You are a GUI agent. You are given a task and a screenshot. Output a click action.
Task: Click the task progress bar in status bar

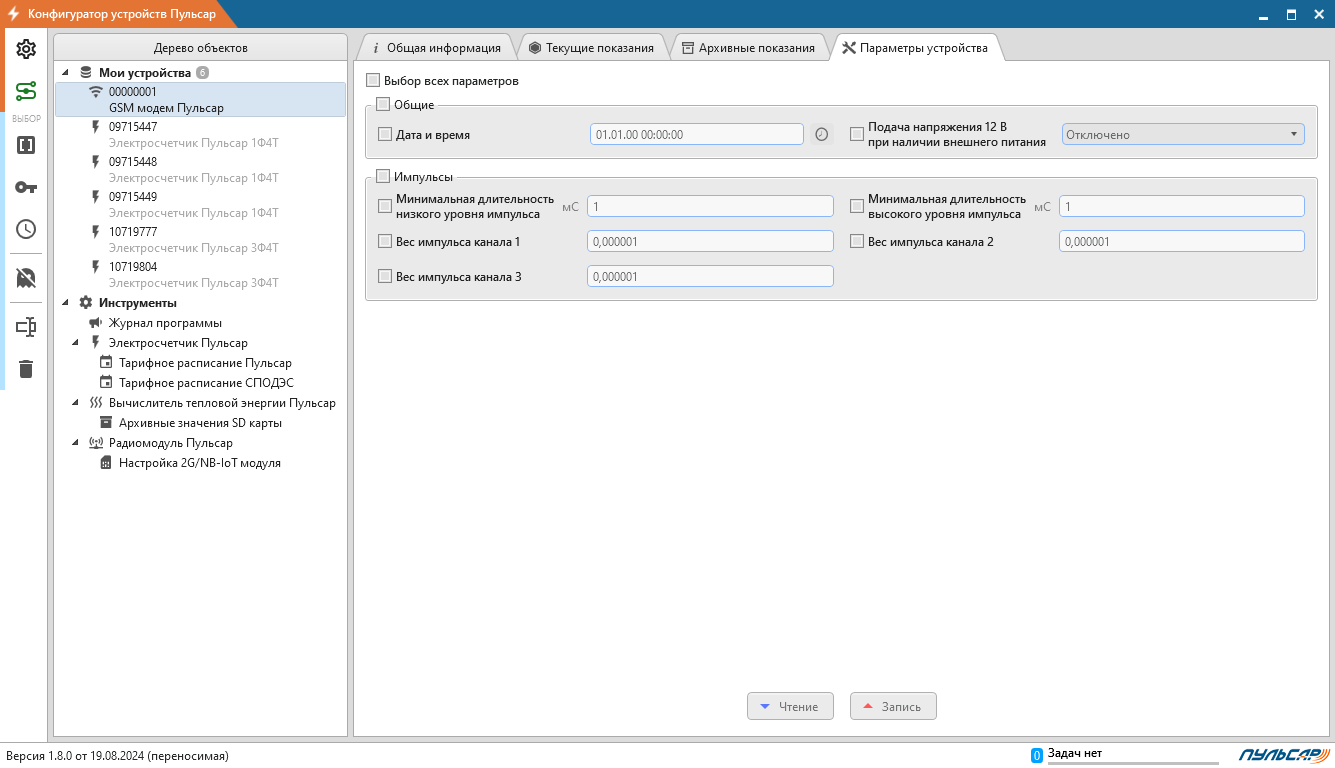point(1133,764)
